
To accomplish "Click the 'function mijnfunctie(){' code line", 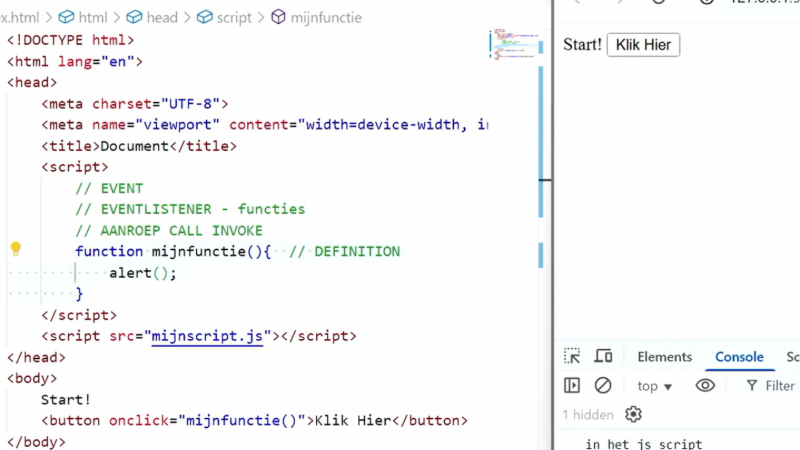I will [x=173, y=252].
